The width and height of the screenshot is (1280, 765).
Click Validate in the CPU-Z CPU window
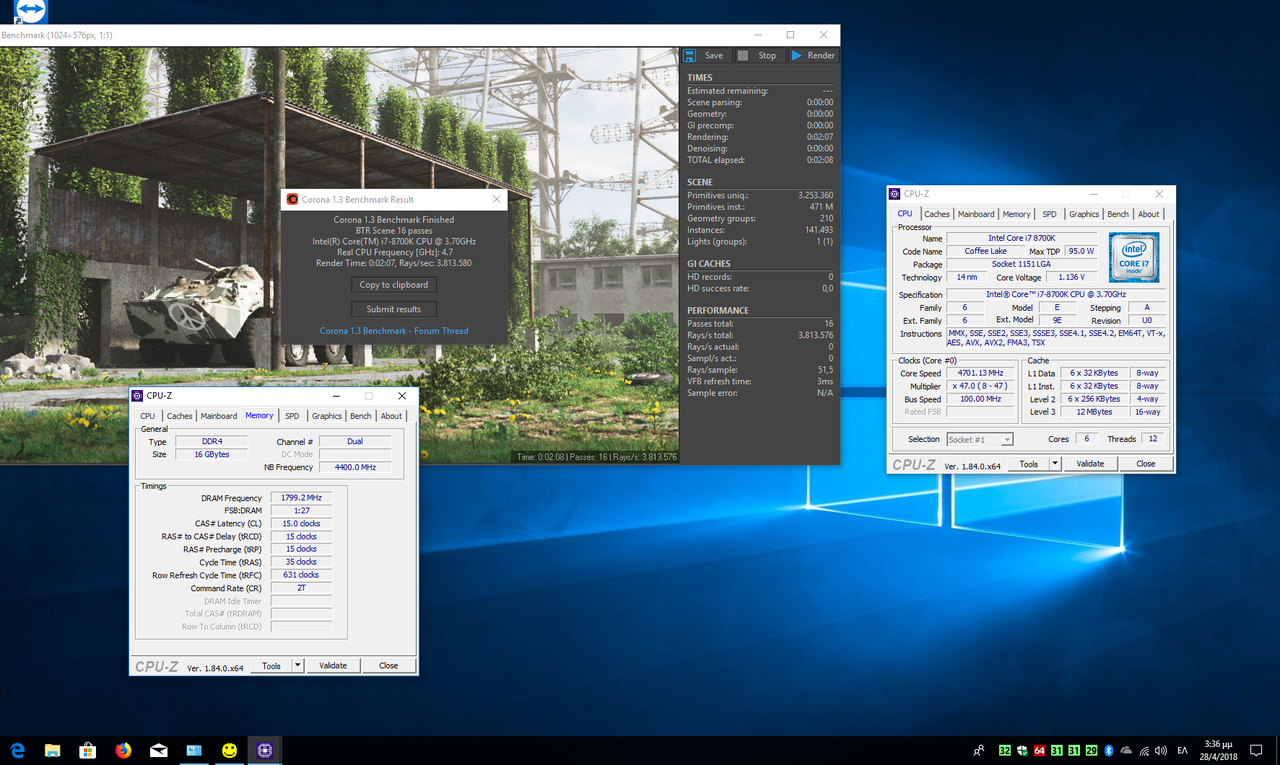coord(1090,464)
